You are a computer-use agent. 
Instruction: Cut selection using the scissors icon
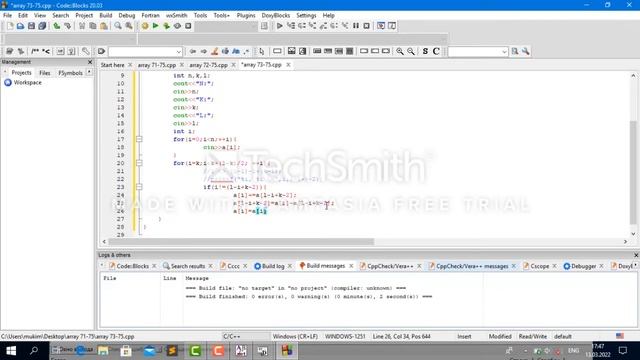tap(82, 26)
